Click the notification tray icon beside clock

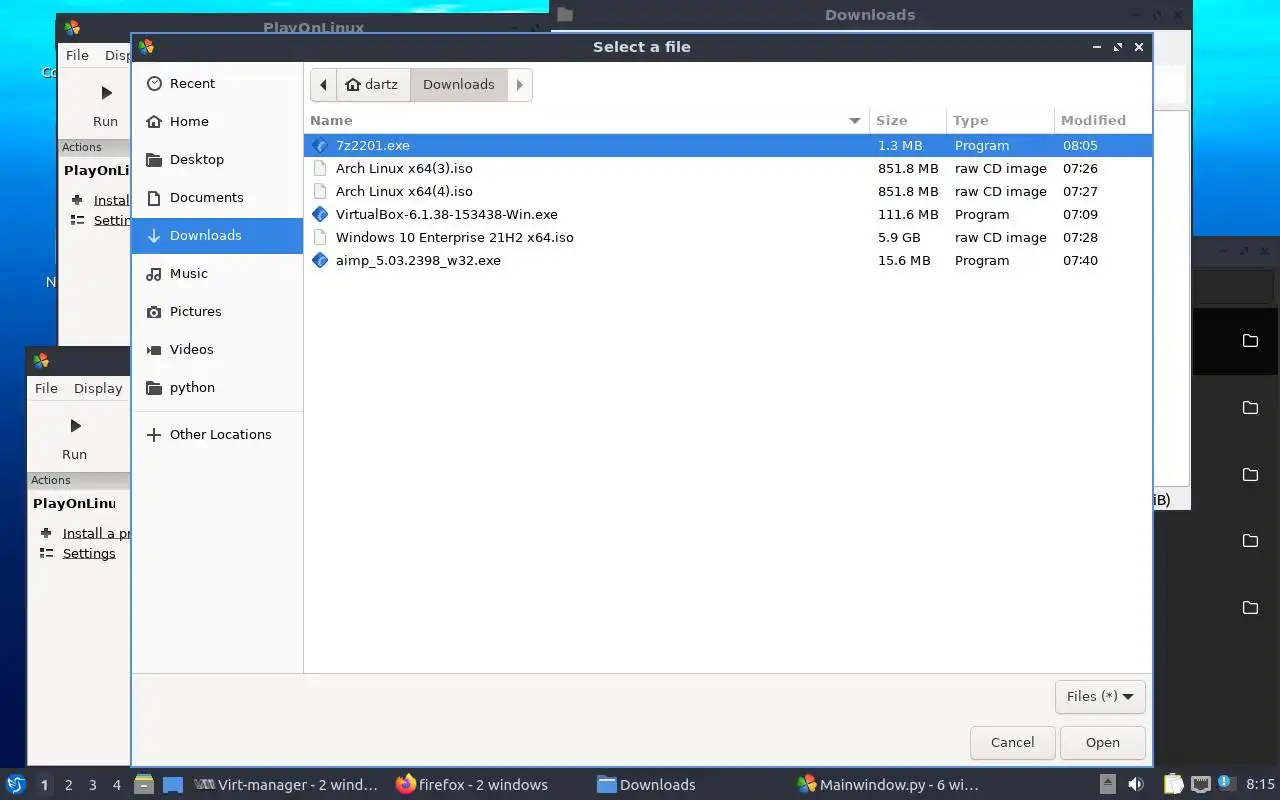click(x=1228, y=784)
